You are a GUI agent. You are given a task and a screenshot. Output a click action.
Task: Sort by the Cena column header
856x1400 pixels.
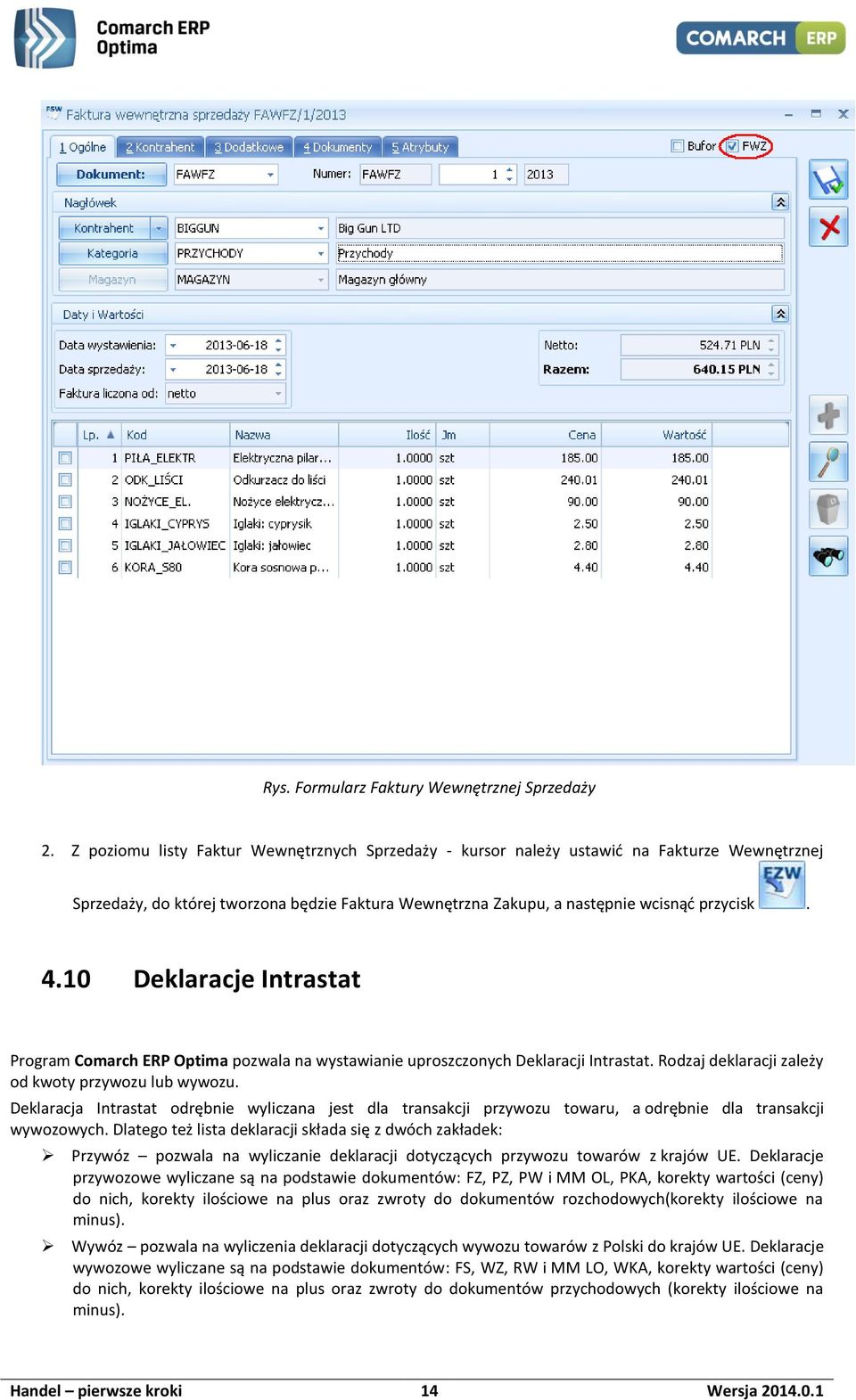(545, 435)
